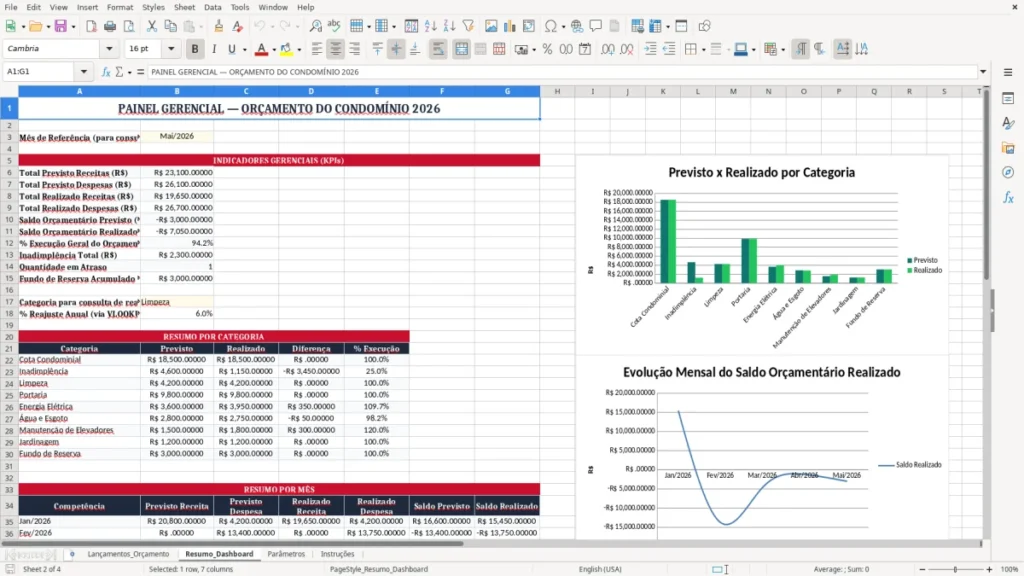Image resolution: width=1024 pixels, height=576 pixels.
Task: Click the AutoFilter funnel icon
Action: point(468,26)
